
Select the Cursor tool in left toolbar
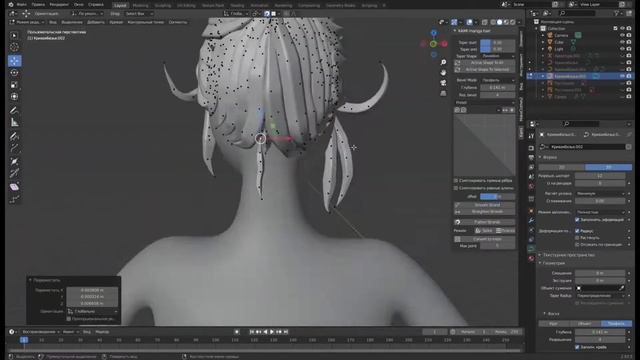click(x=14, y=47)
